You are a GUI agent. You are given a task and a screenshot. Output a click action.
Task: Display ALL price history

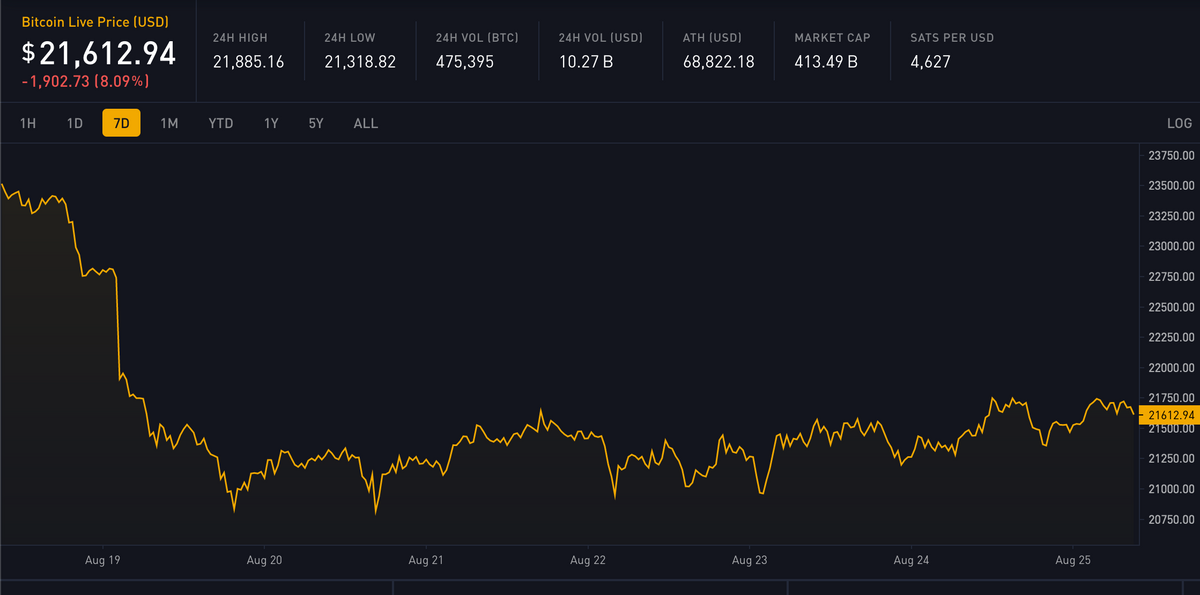point(366,123)
